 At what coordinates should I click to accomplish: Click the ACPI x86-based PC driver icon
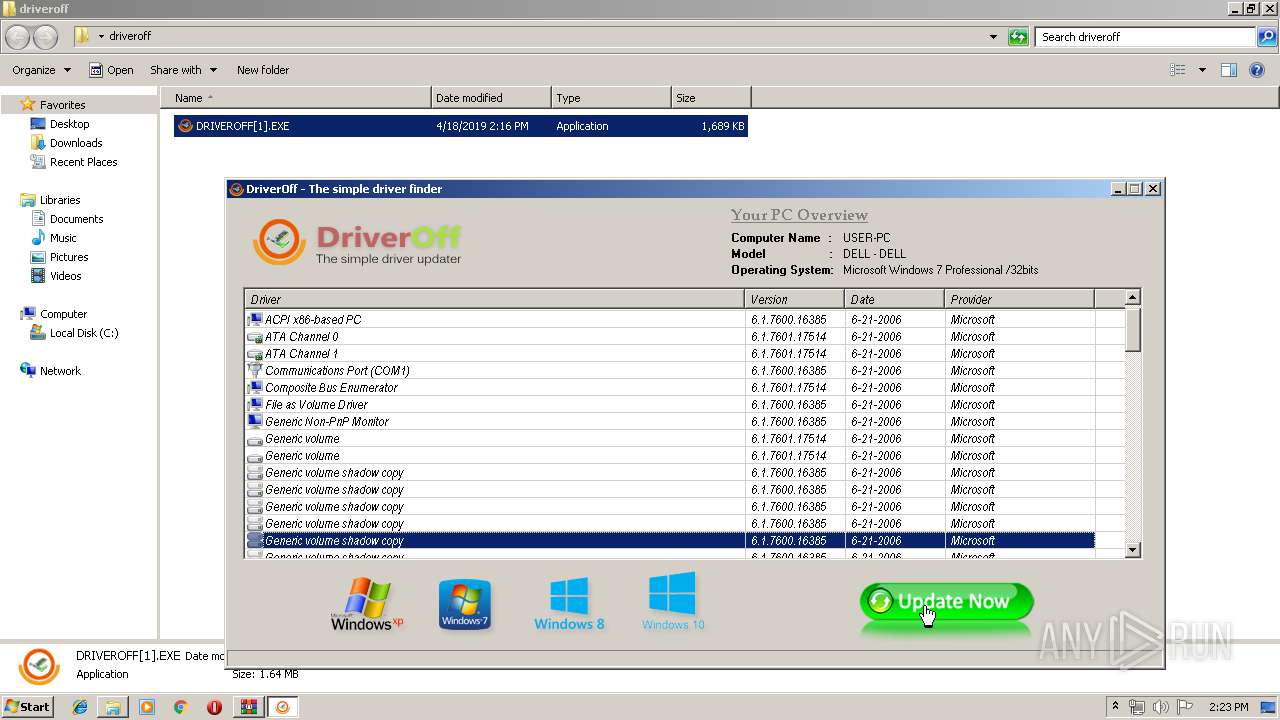click(255, 319)
